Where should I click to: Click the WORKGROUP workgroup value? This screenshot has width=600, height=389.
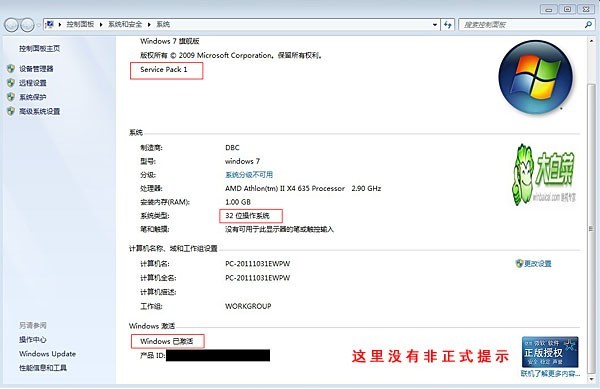(x=248, y=306)
